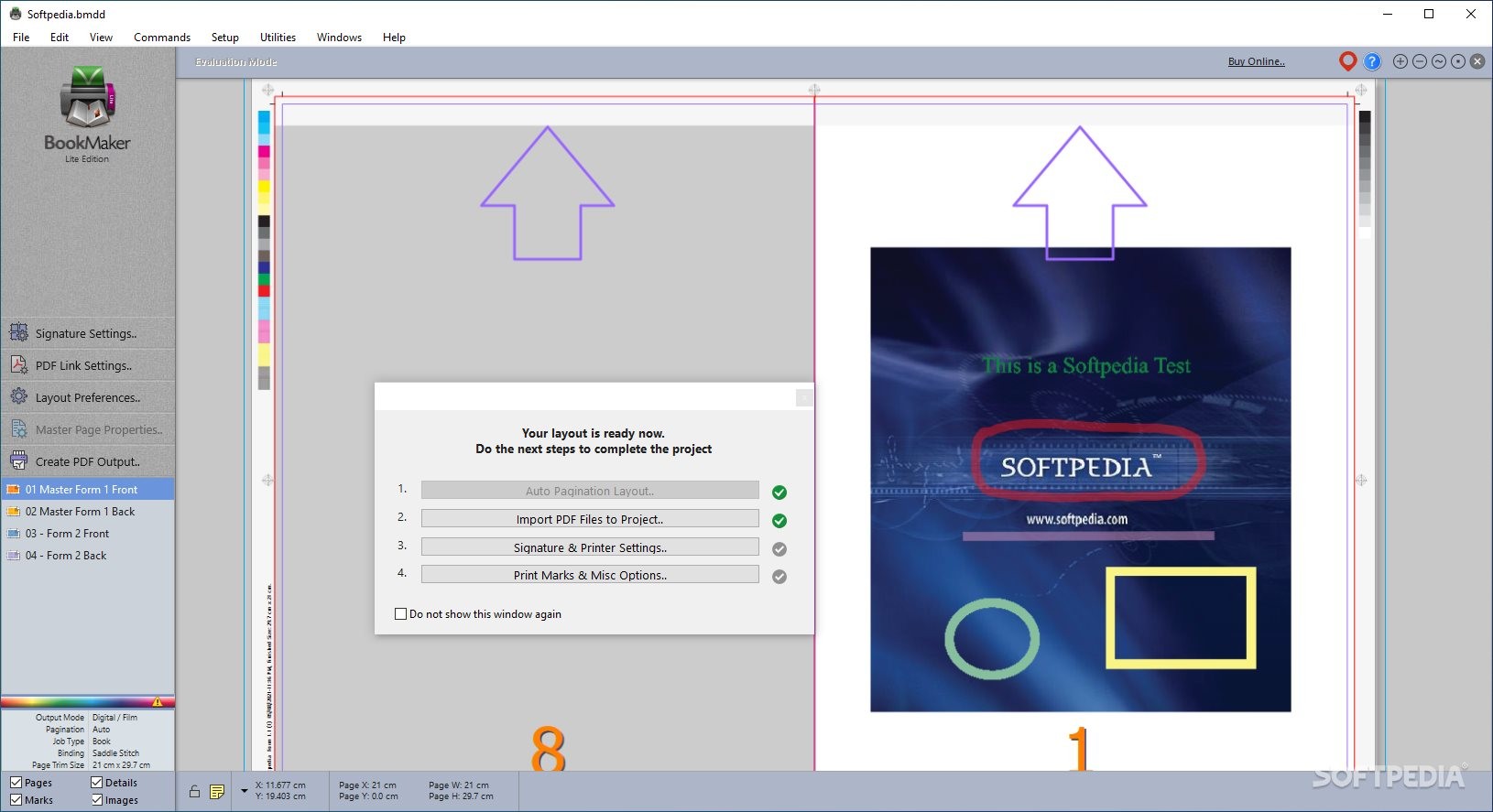Open the Help menu
1493x812 pixels.
pyautogui.click(x=394, y=38)
